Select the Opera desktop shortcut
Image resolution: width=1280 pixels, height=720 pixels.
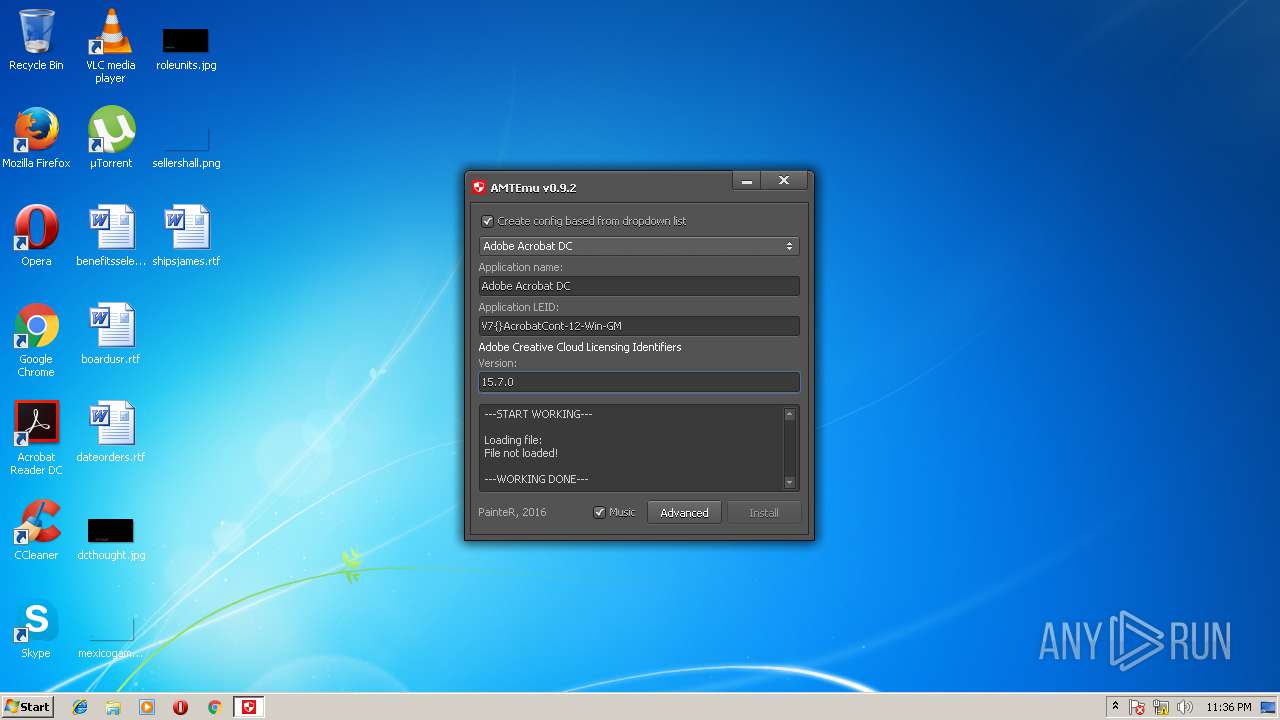(36, 236)
